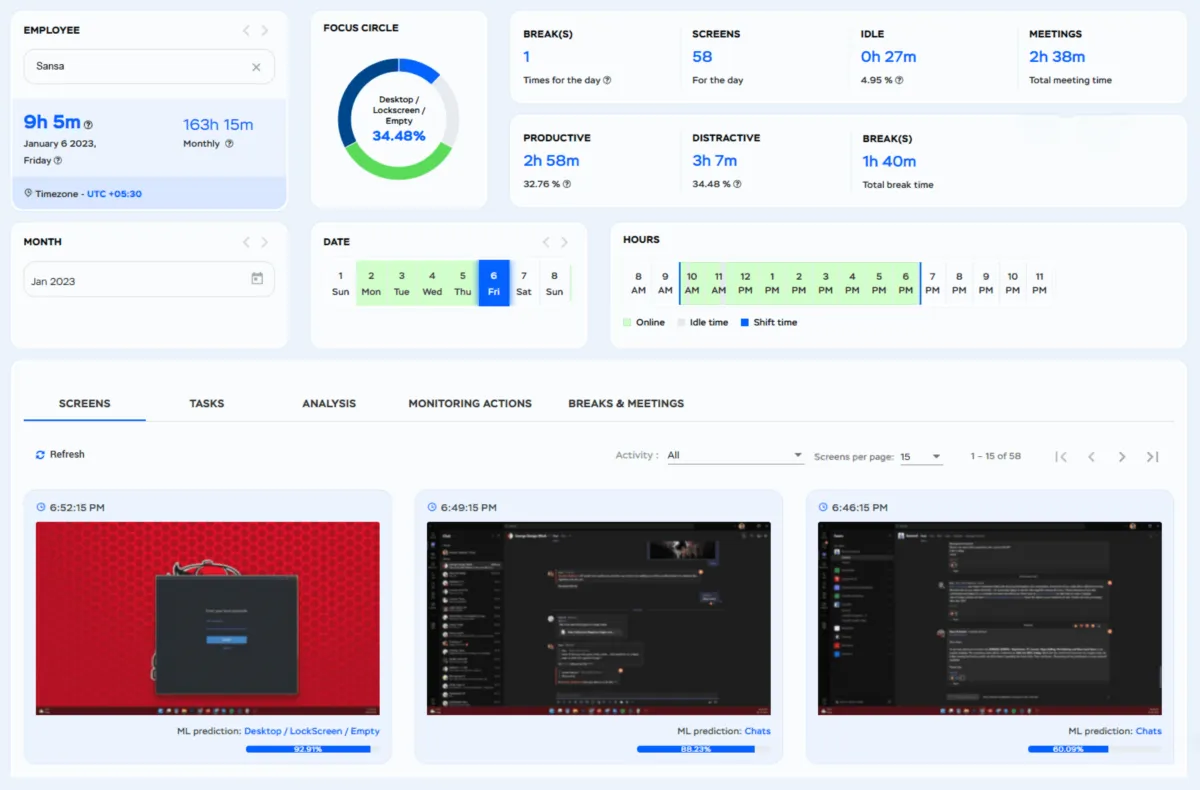
Task: Select date 1 Sun
Action: (340, 283)
